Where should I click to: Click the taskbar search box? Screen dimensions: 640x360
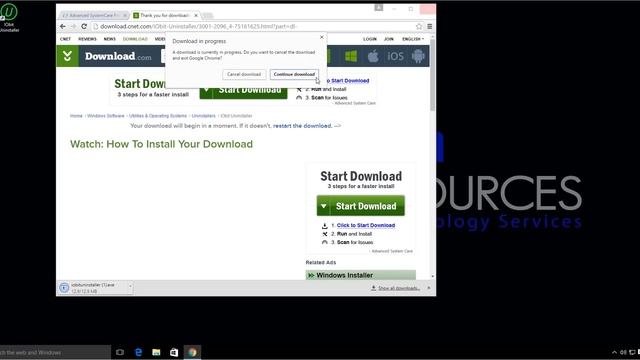55,352
